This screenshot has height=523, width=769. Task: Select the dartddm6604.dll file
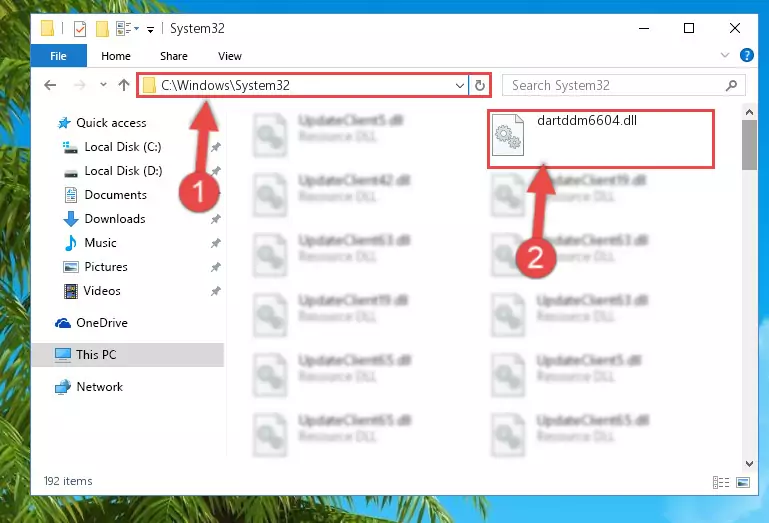pos(600,139)
